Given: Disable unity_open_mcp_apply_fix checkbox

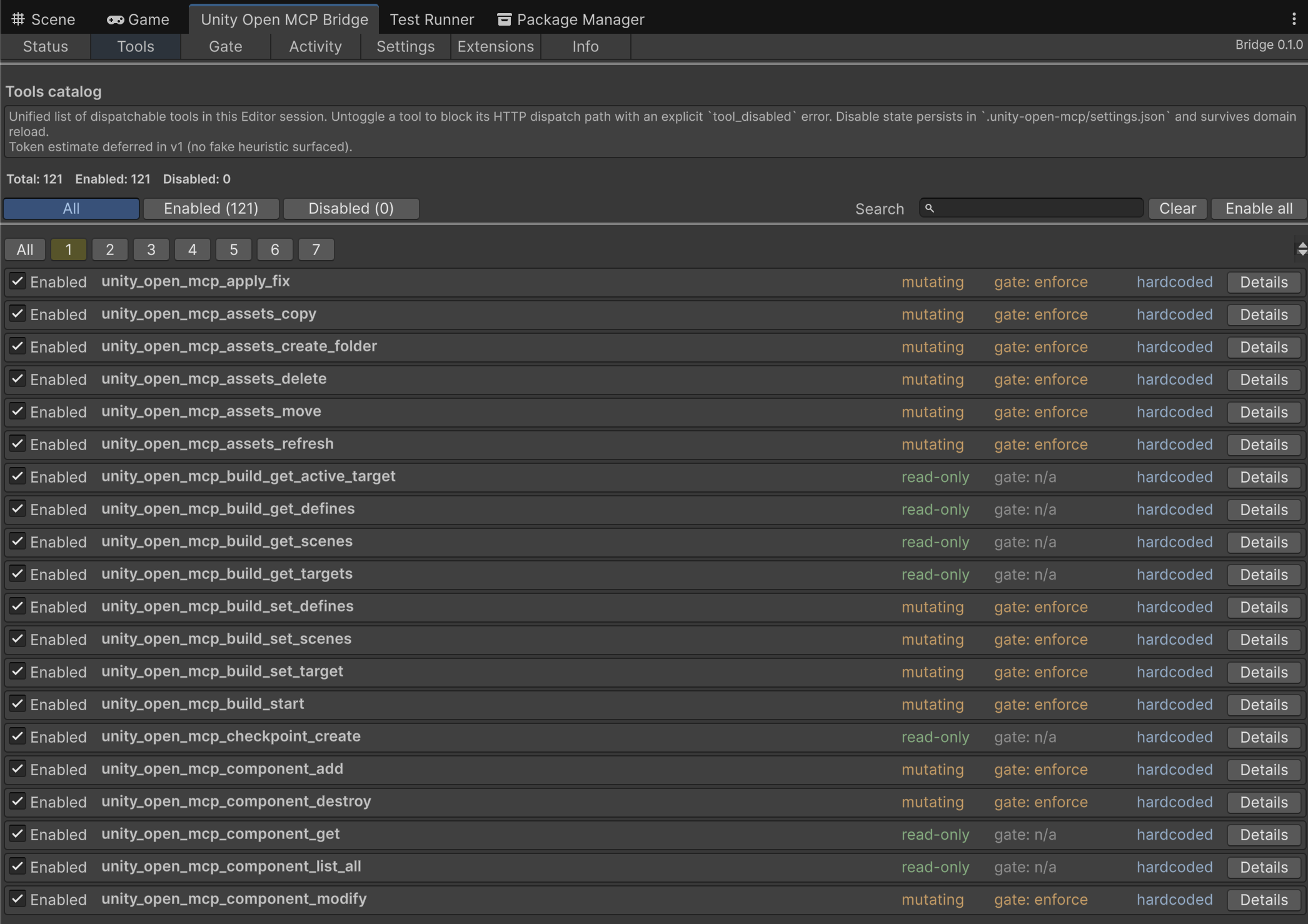Looking at the screenshot, I should [18, 281].
